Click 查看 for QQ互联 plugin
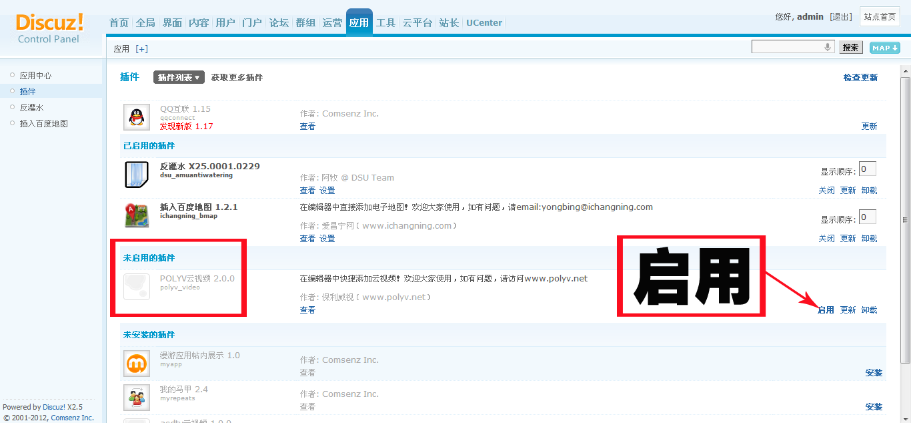This screenshot has width=911, height=423. (307, 126)
